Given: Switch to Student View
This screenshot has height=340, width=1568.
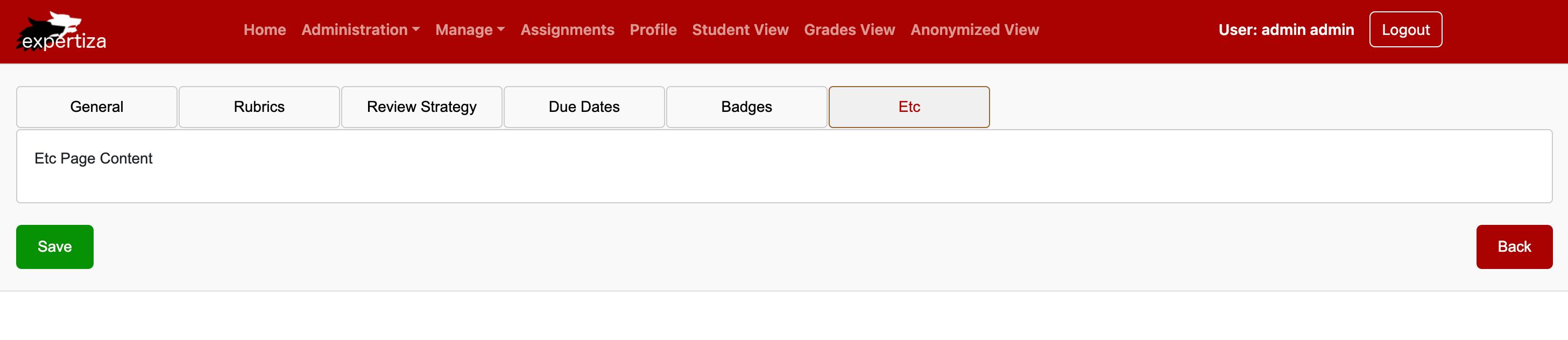Looking at the screenshot, I should click(739, 30).
